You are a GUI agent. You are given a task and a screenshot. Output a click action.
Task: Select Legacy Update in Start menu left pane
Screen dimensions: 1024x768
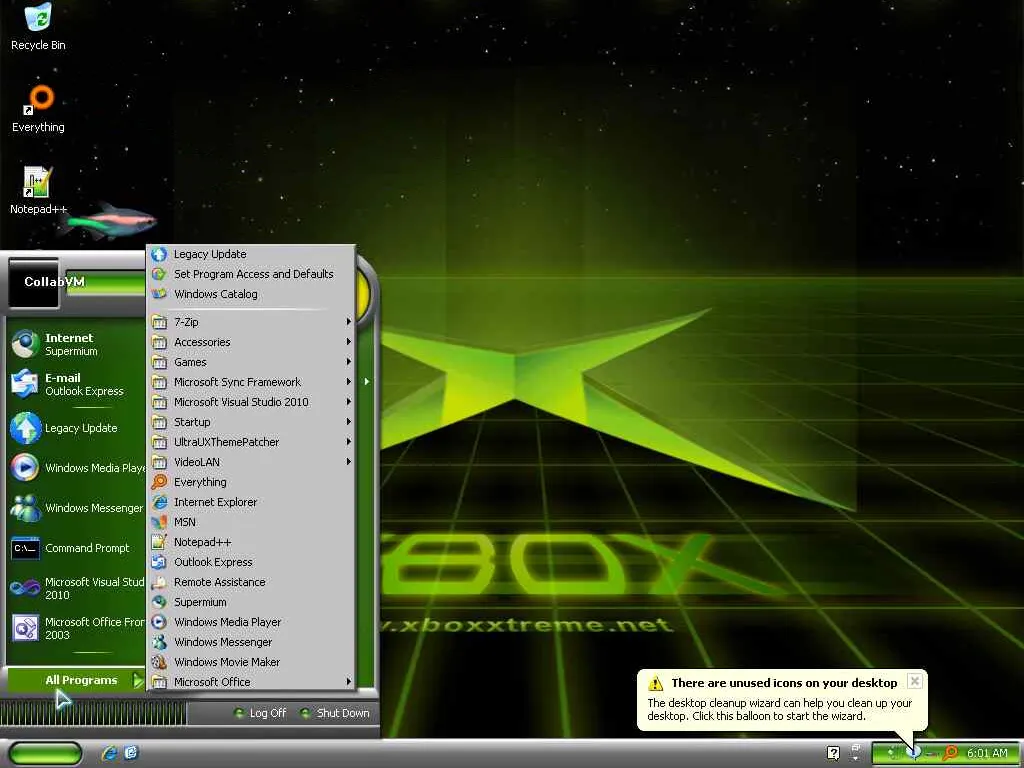coord(76,428)
